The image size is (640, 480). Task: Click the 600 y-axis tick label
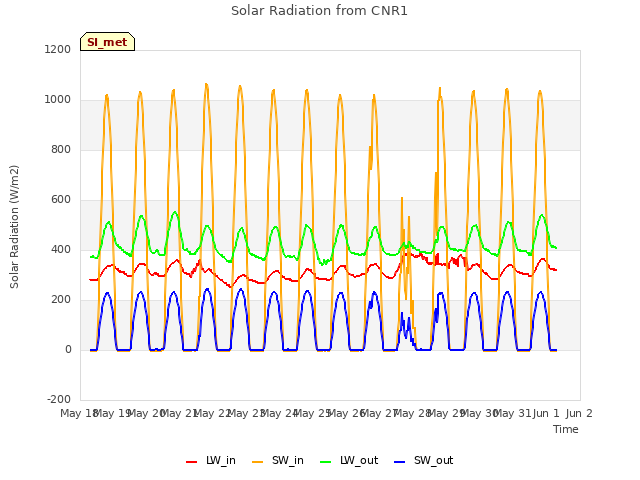click(61, 200)
